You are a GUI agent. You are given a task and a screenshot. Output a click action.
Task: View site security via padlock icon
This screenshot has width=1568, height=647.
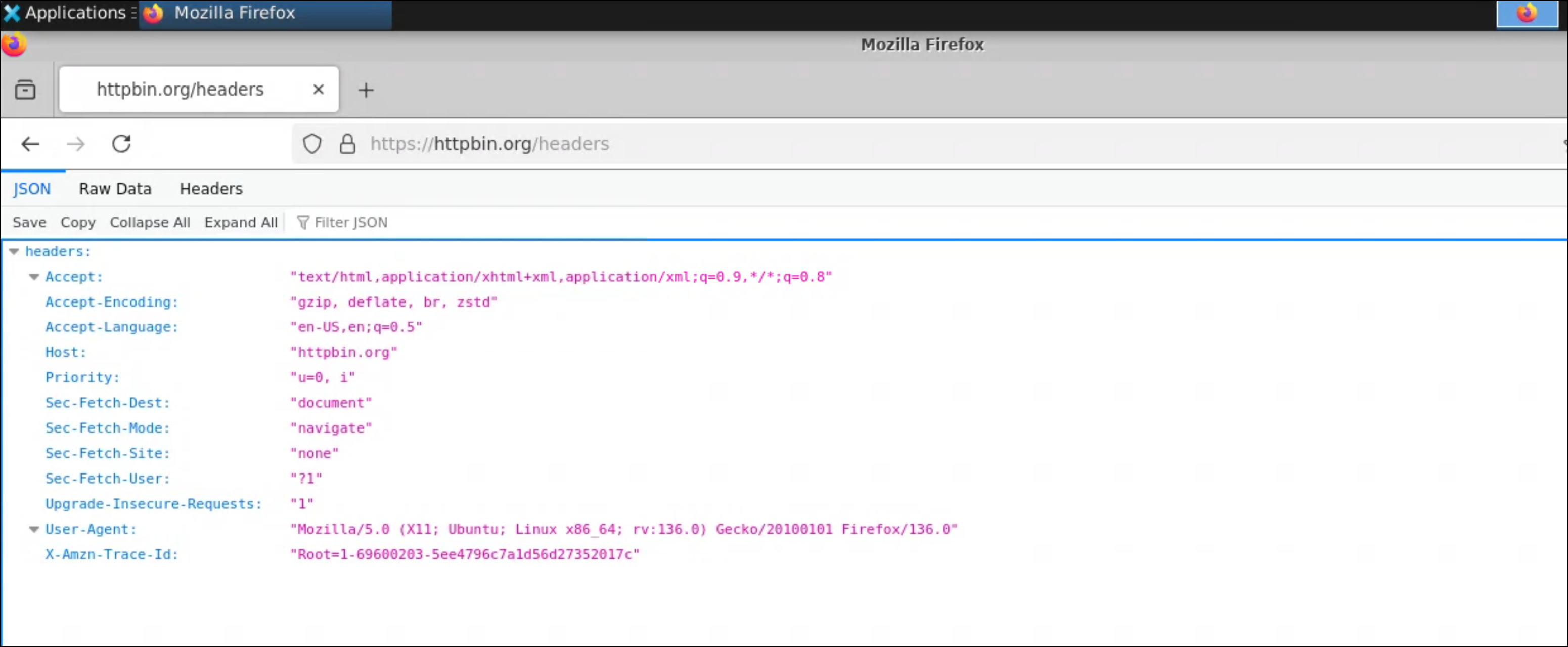(x=347, y=144)
